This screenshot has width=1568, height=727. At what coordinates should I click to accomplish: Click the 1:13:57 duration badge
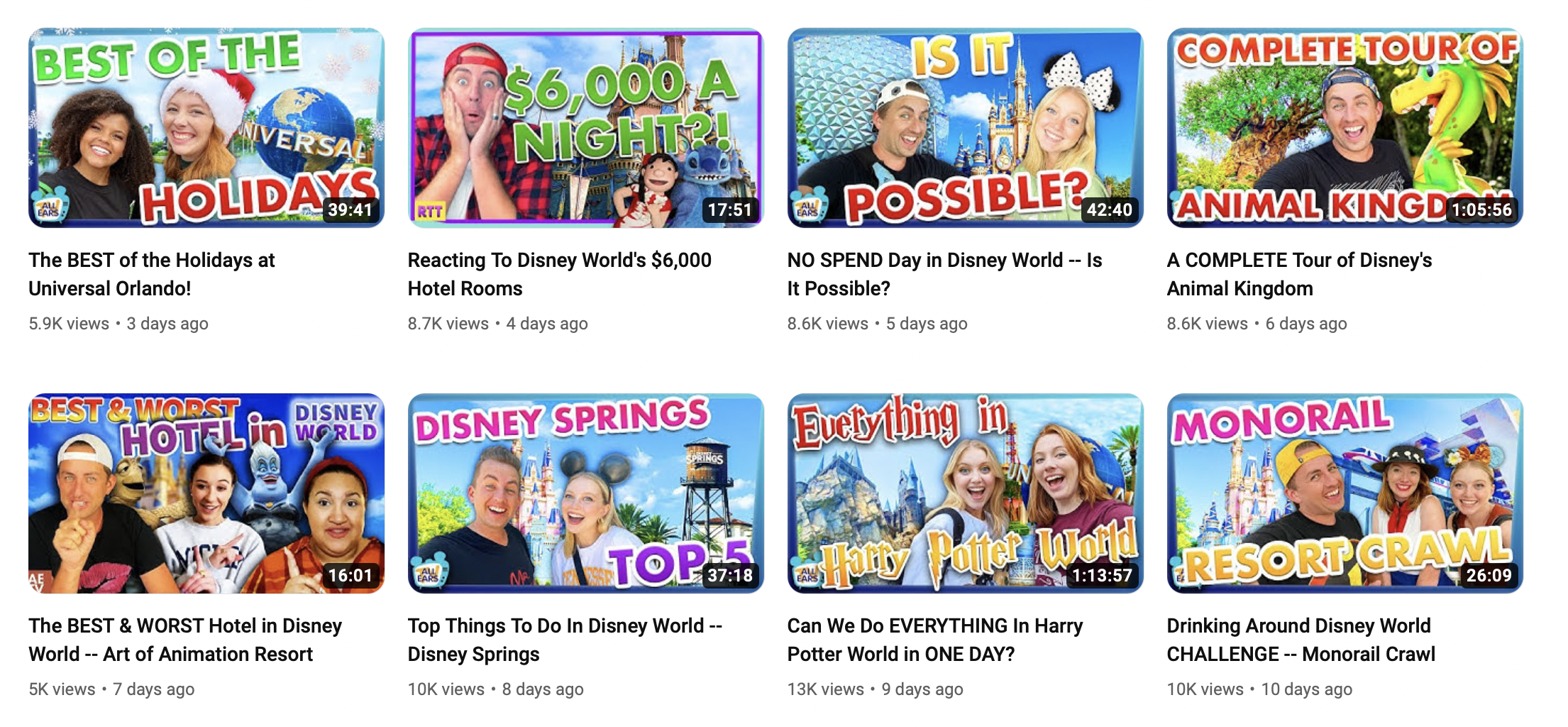click(1102, 575)
